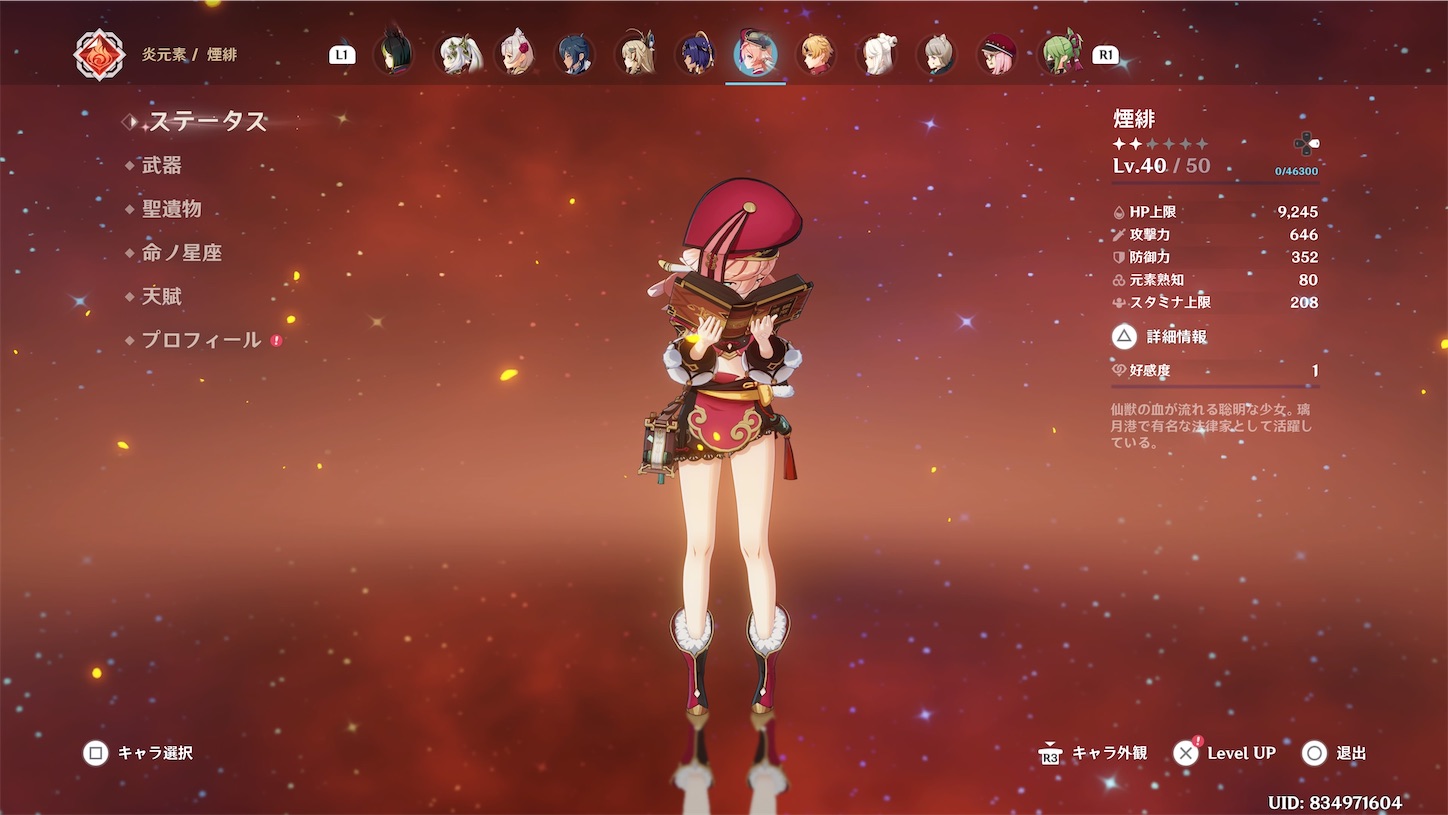Click the attack sword stat icon
This screenshot has height=815, width=1448.
1119,235
